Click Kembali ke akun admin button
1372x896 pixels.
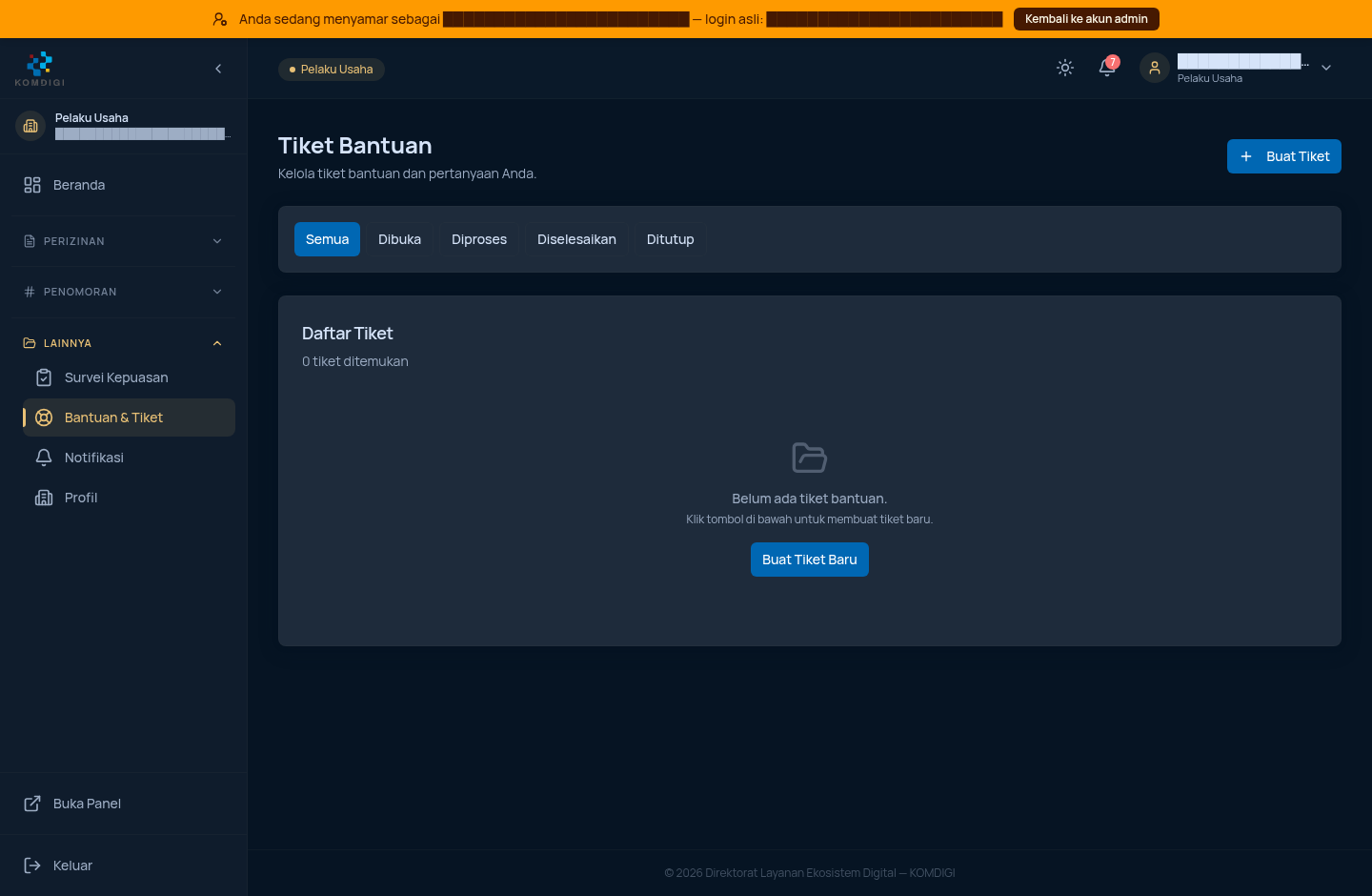point(1086,19)
